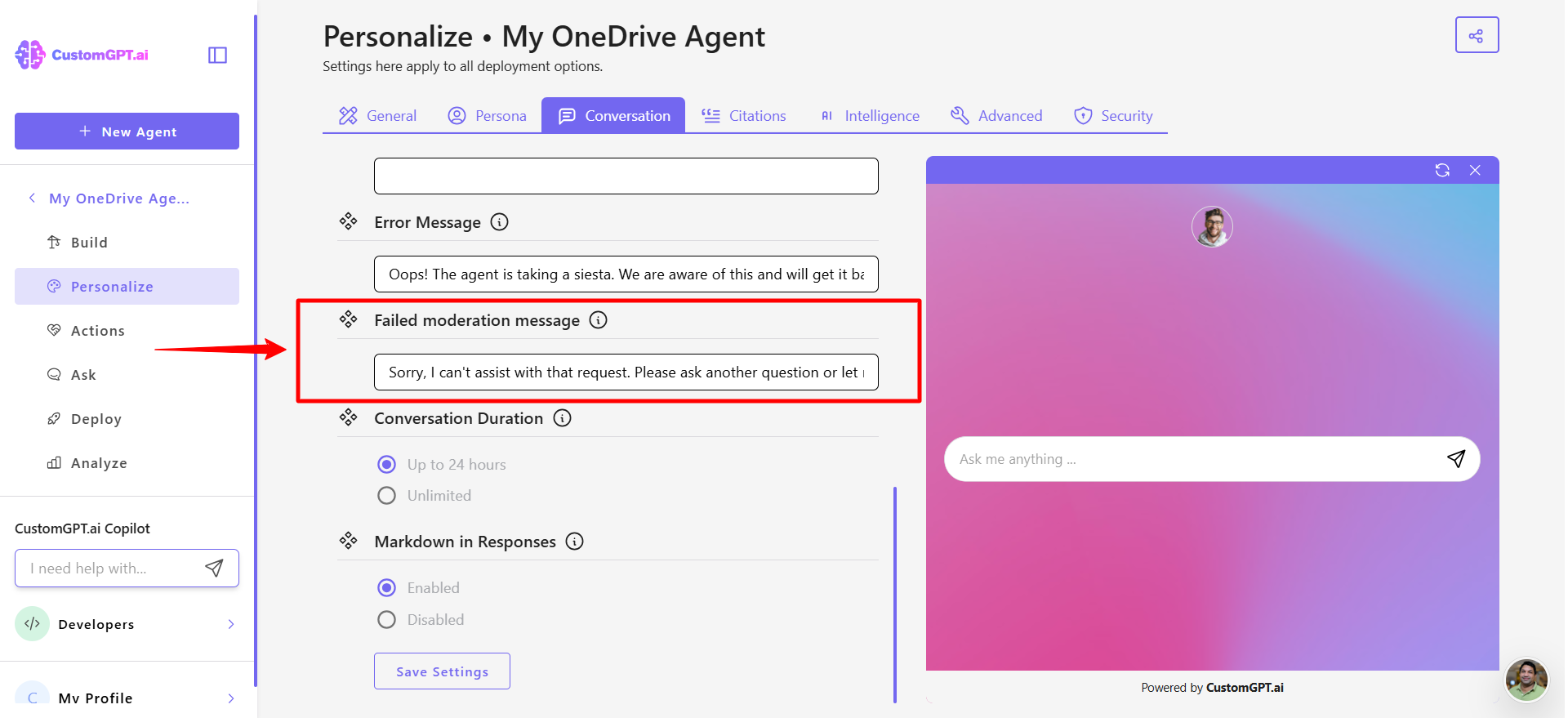
Task: Switch to the General tab
Action: tap(377, 116)
